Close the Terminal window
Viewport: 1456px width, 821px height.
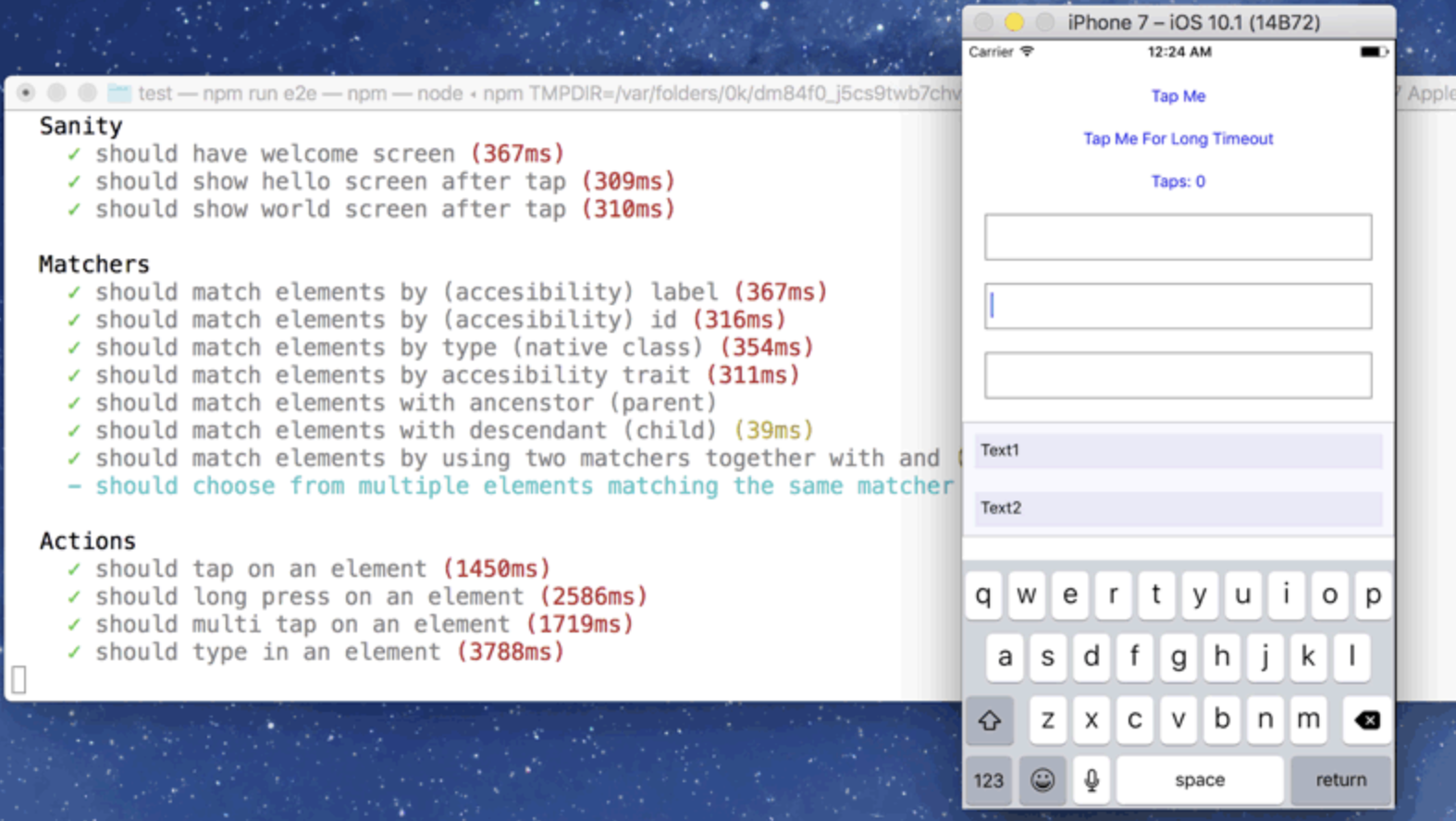tap(26, 93)
